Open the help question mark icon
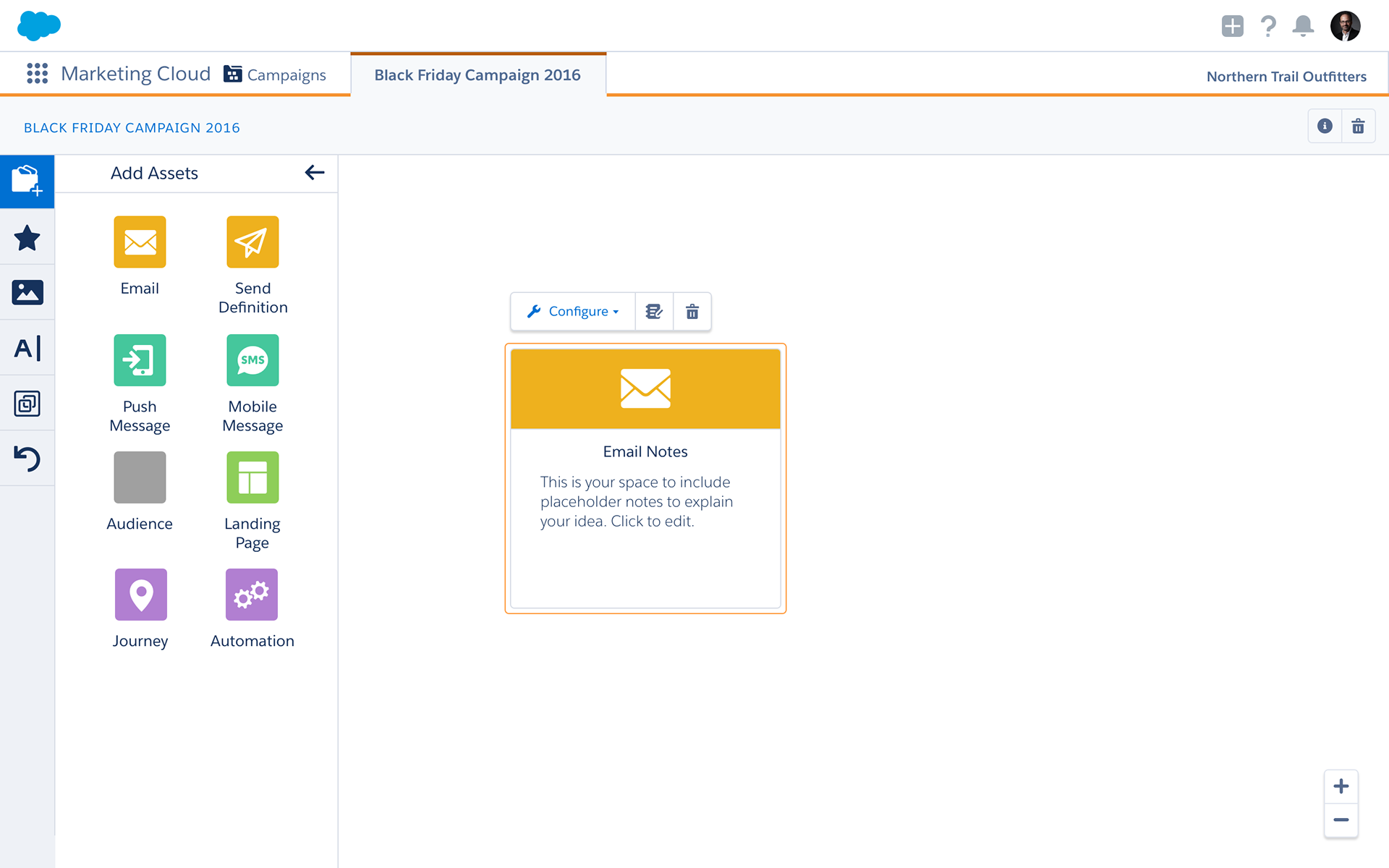The height and width of the screenshot is (868, 1389). click(1267, 26)
